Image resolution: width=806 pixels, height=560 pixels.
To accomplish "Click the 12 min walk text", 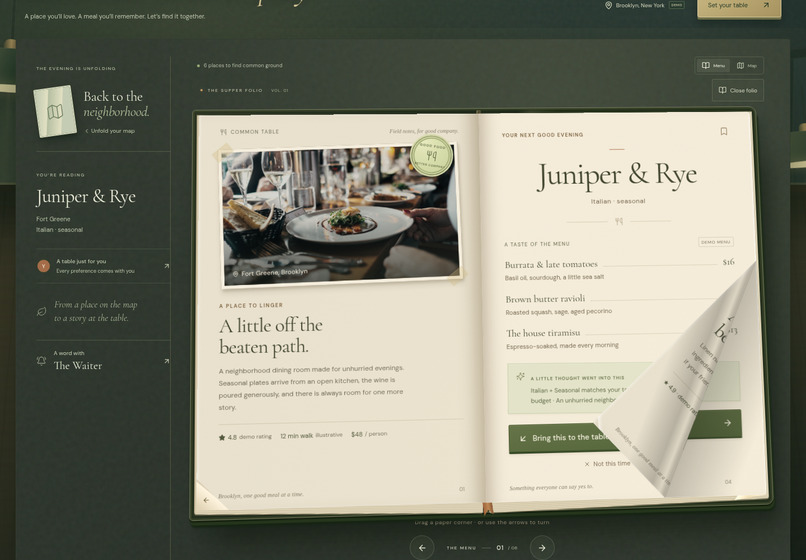I will [297, 436].
